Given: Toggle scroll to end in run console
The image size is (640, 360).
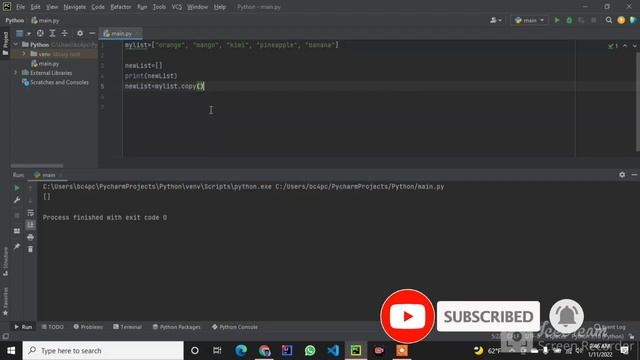Looking at the screenshot, I should (x=30, y=225).
